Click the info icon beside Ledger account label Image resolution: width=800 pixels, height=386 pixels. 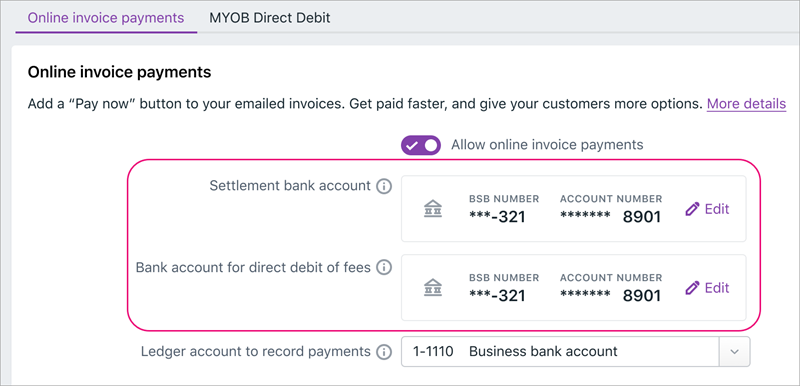[x=384, y=352]
